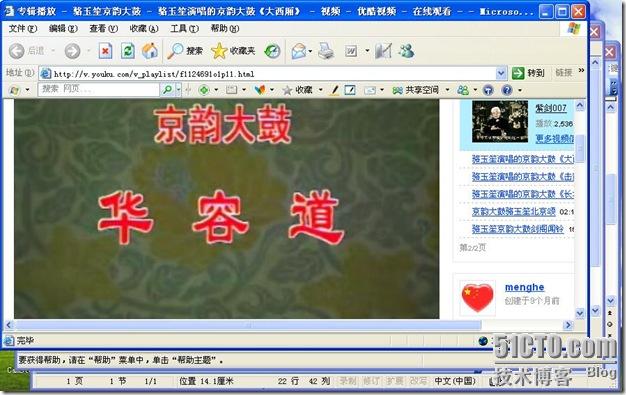Image resolution: width=626 pixels, height=395 pixels.
Task: Click the green circle icon in Live toolbar
Action: coord(204,90)
